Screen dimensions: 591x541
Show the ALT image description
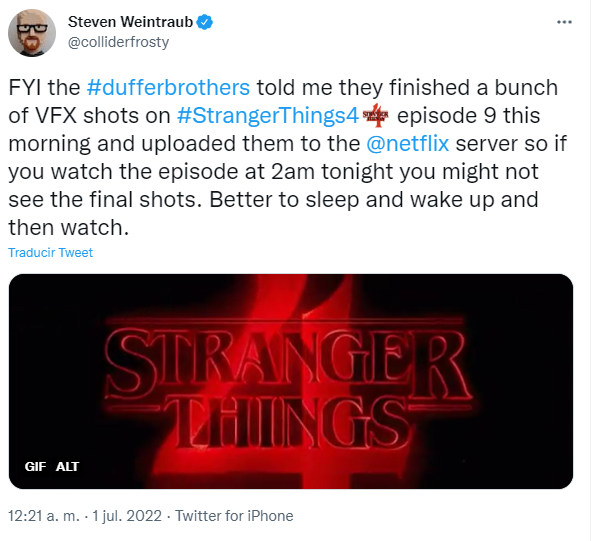[67, 467]
